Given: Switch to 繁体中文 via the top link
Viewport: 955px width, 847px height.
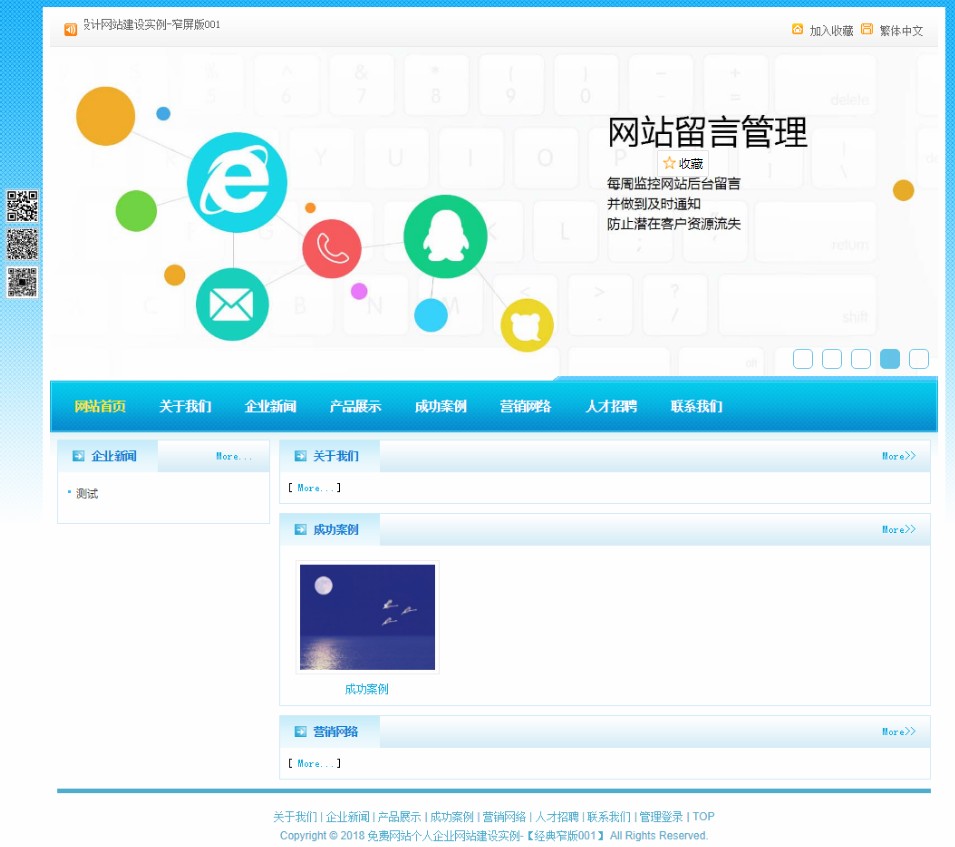Looking at the screenshot, I should click(x=901, y=30).
